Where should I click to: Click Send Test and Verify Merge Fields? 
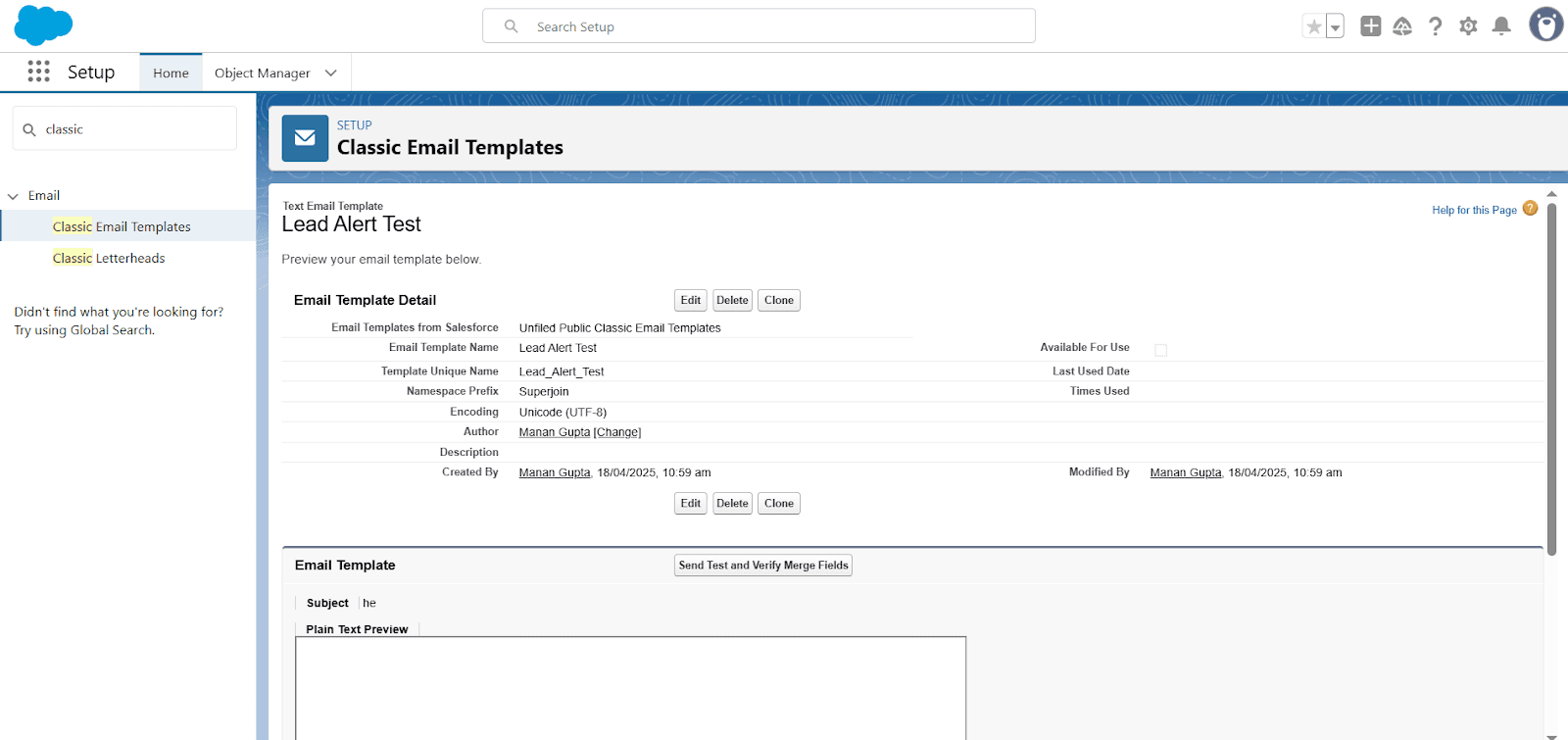coord(763,566)
